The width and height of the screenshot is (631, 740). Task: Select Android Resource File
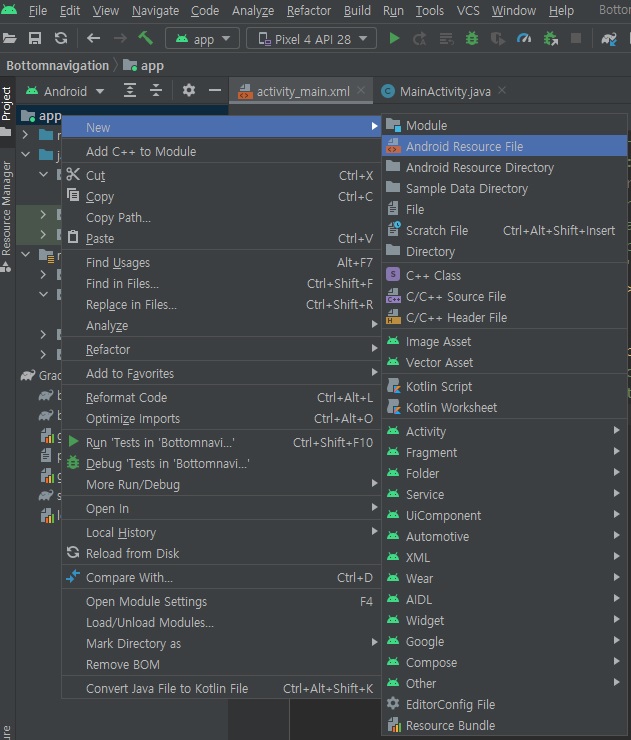(504, 146)
